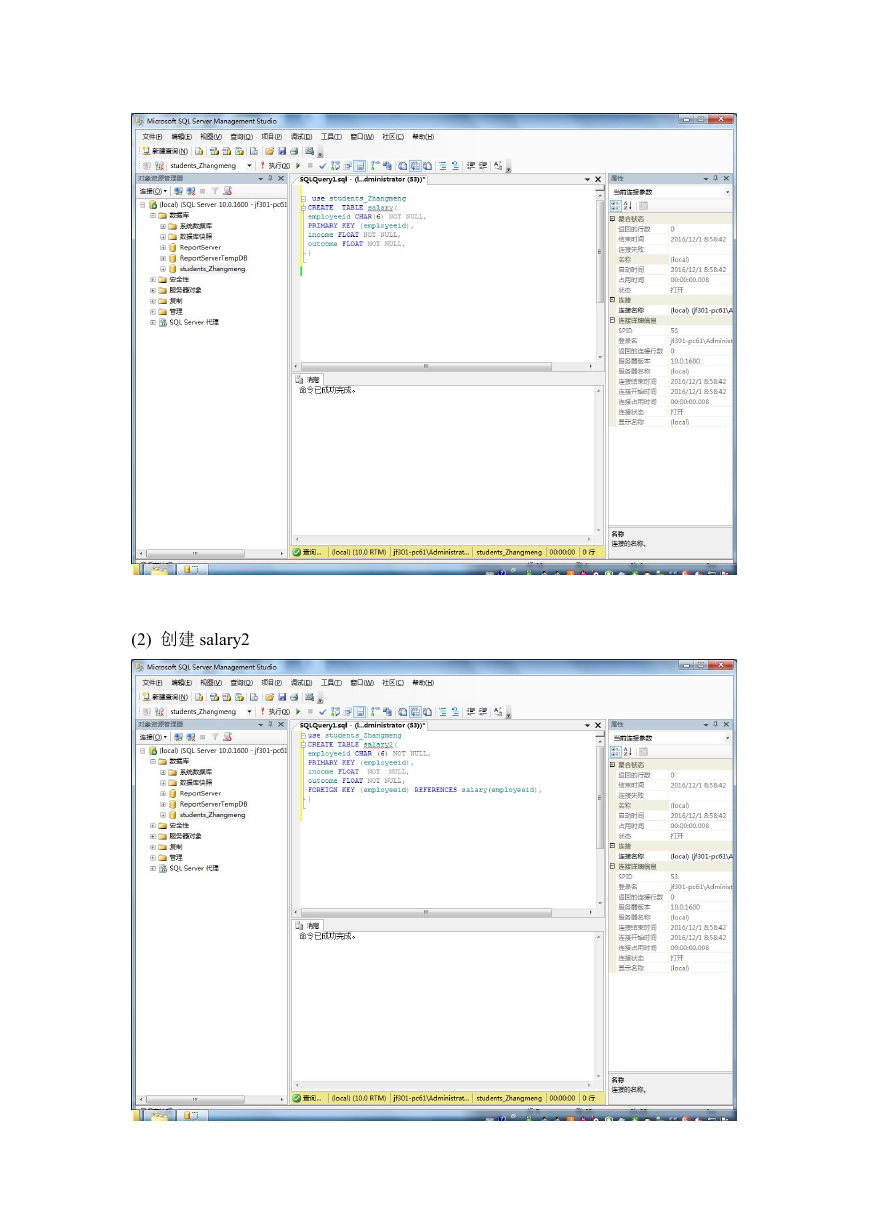This screenshot has width=869, height=1228.
Task: Select ReportServerTempDB in upper tree
Action: [x=213, y=258]
